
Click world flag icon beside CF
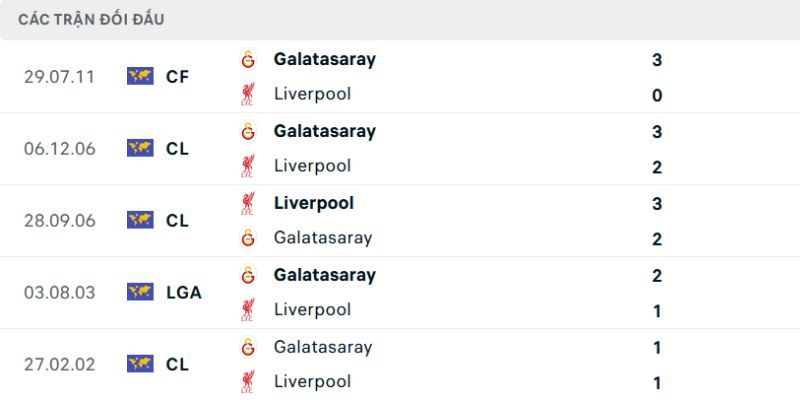point(140,76)
